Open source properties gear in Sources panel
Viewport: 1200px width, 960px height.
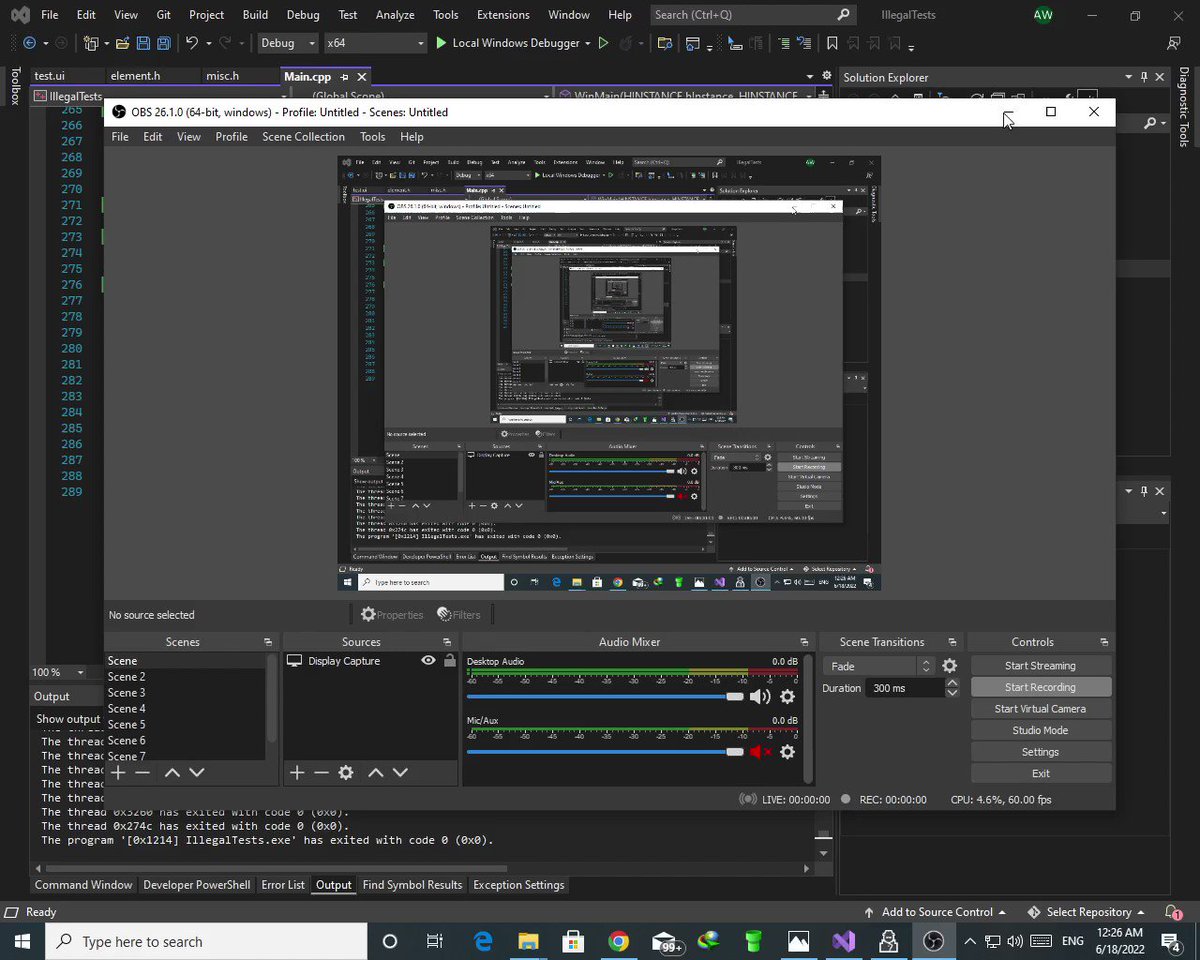click(346, 772)
